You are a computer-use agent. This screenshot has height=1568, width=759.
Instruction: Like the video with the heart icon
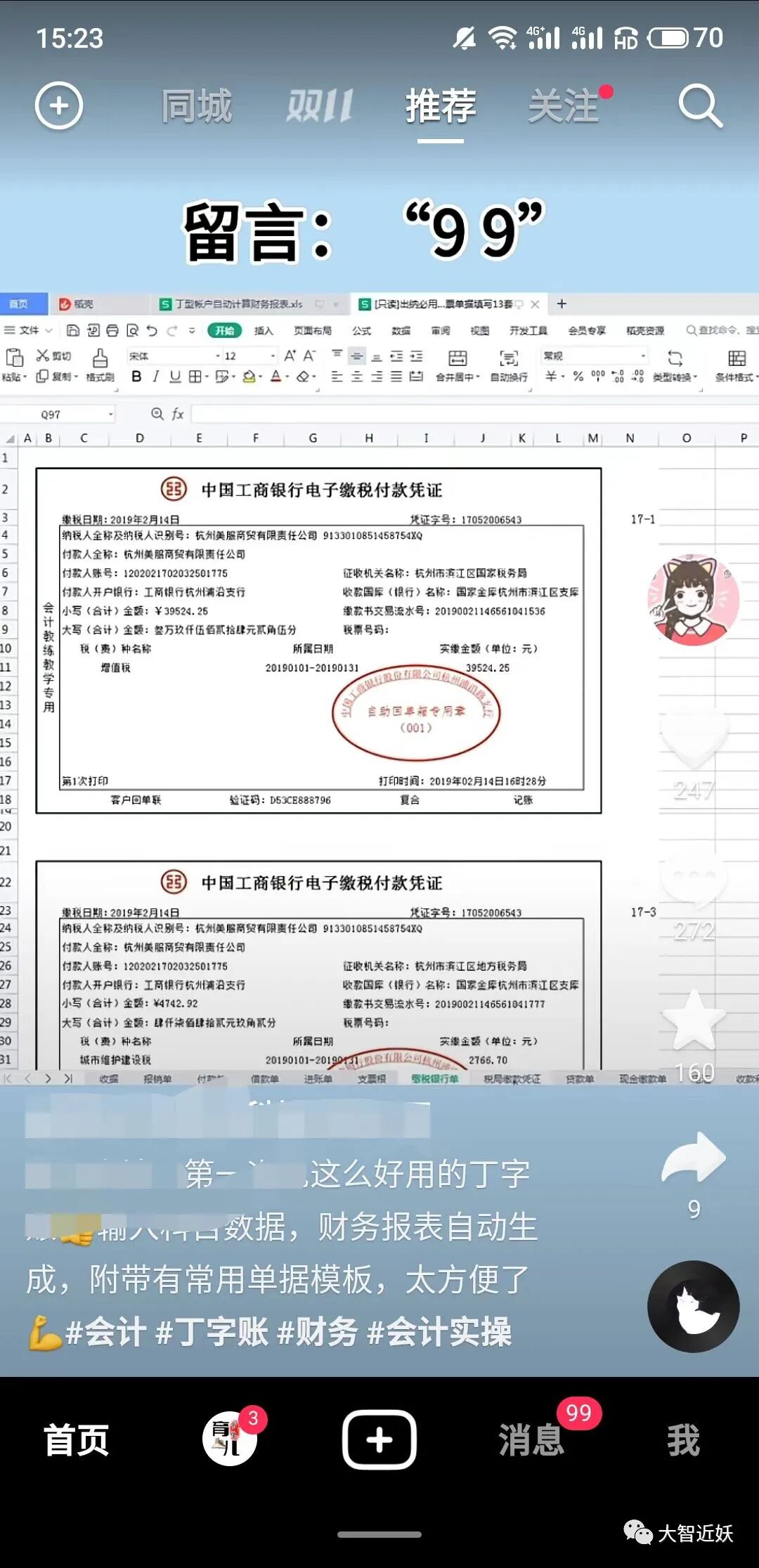click(694, 738)
